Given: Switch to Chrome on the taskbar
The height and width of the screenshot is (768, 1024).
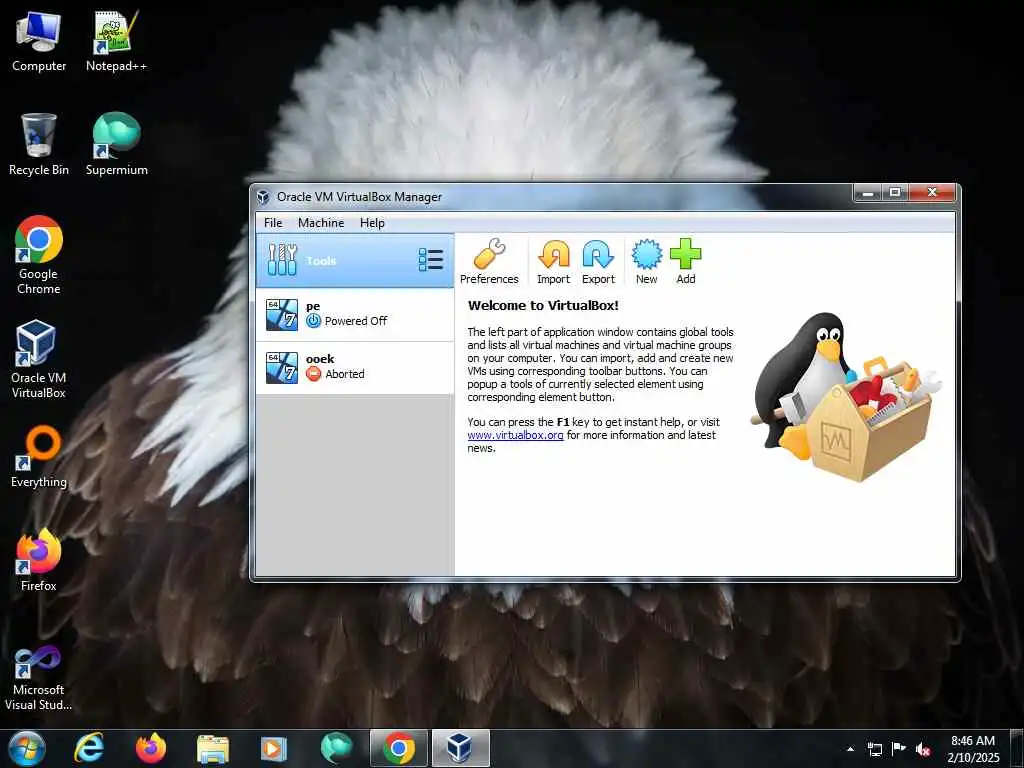Looking at the screenshot, I should (399, 748).
